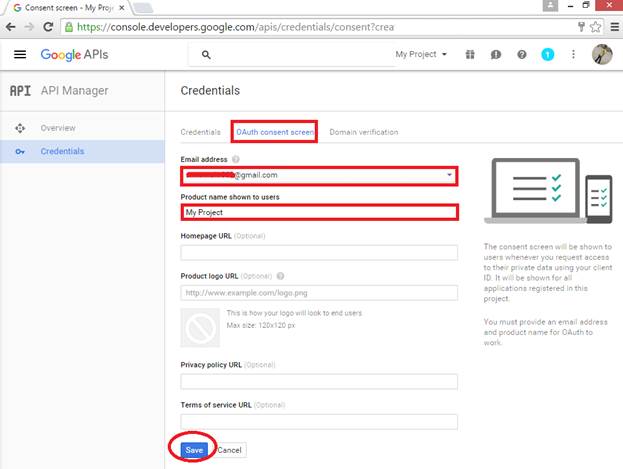
Task: Switch to the Domain verification tab
Action: pos(364,132)
